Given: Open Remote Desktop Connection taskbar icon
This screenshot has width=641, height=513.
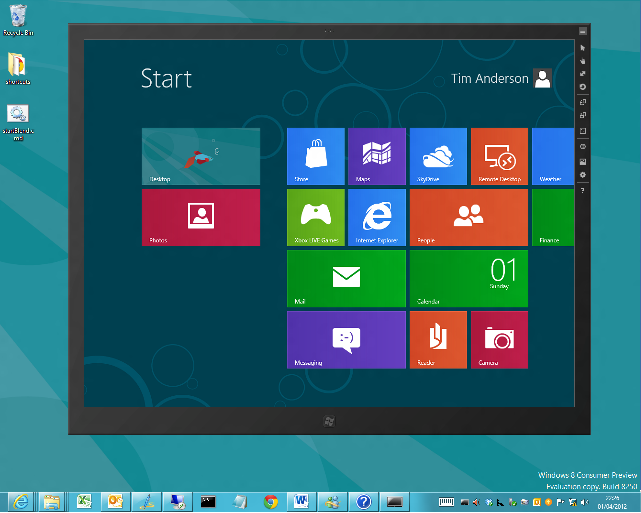Looking at the screenshot, I should point(177,502).
